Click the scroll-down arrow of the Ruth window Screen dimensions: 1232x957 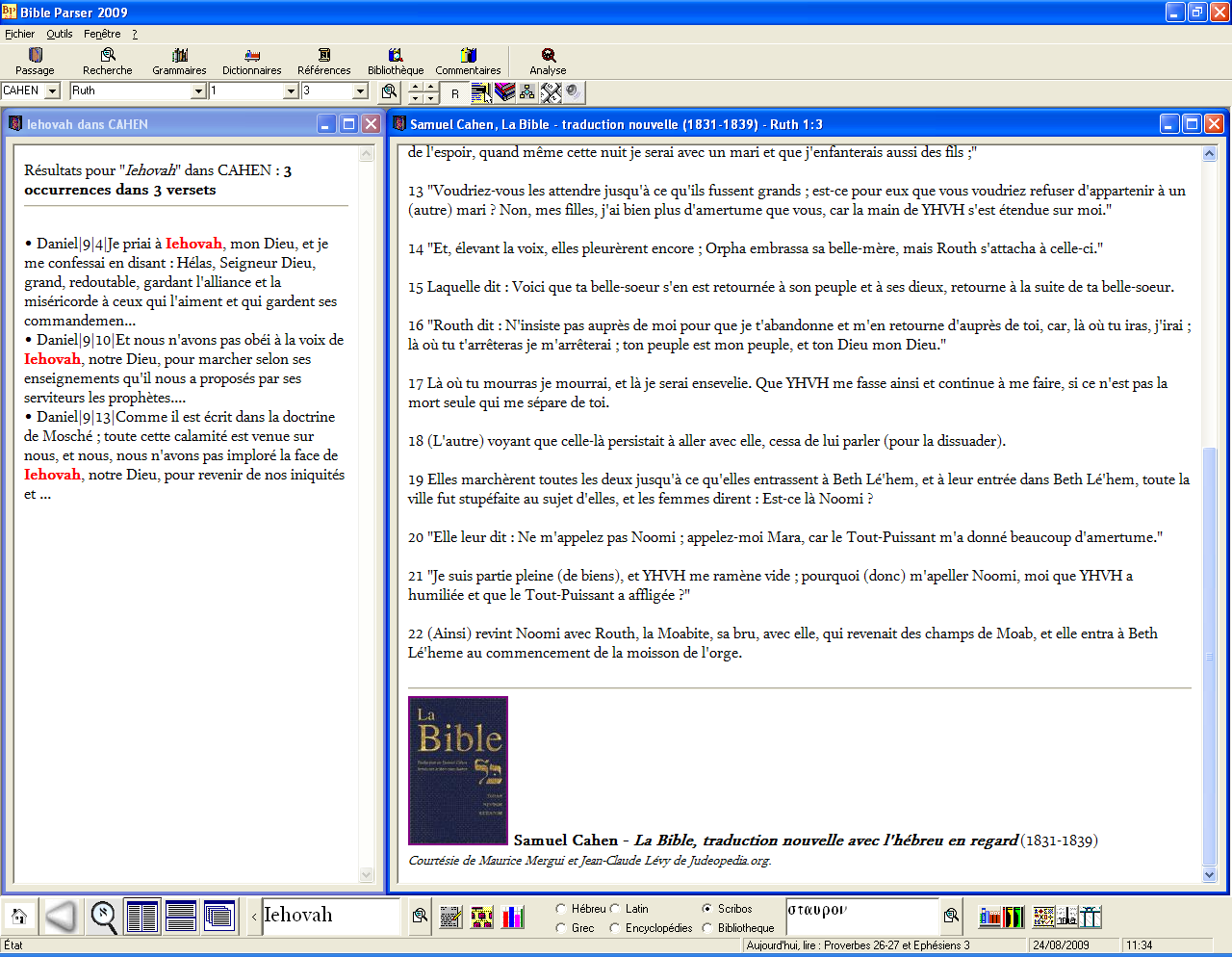[x=1210, y=874]
